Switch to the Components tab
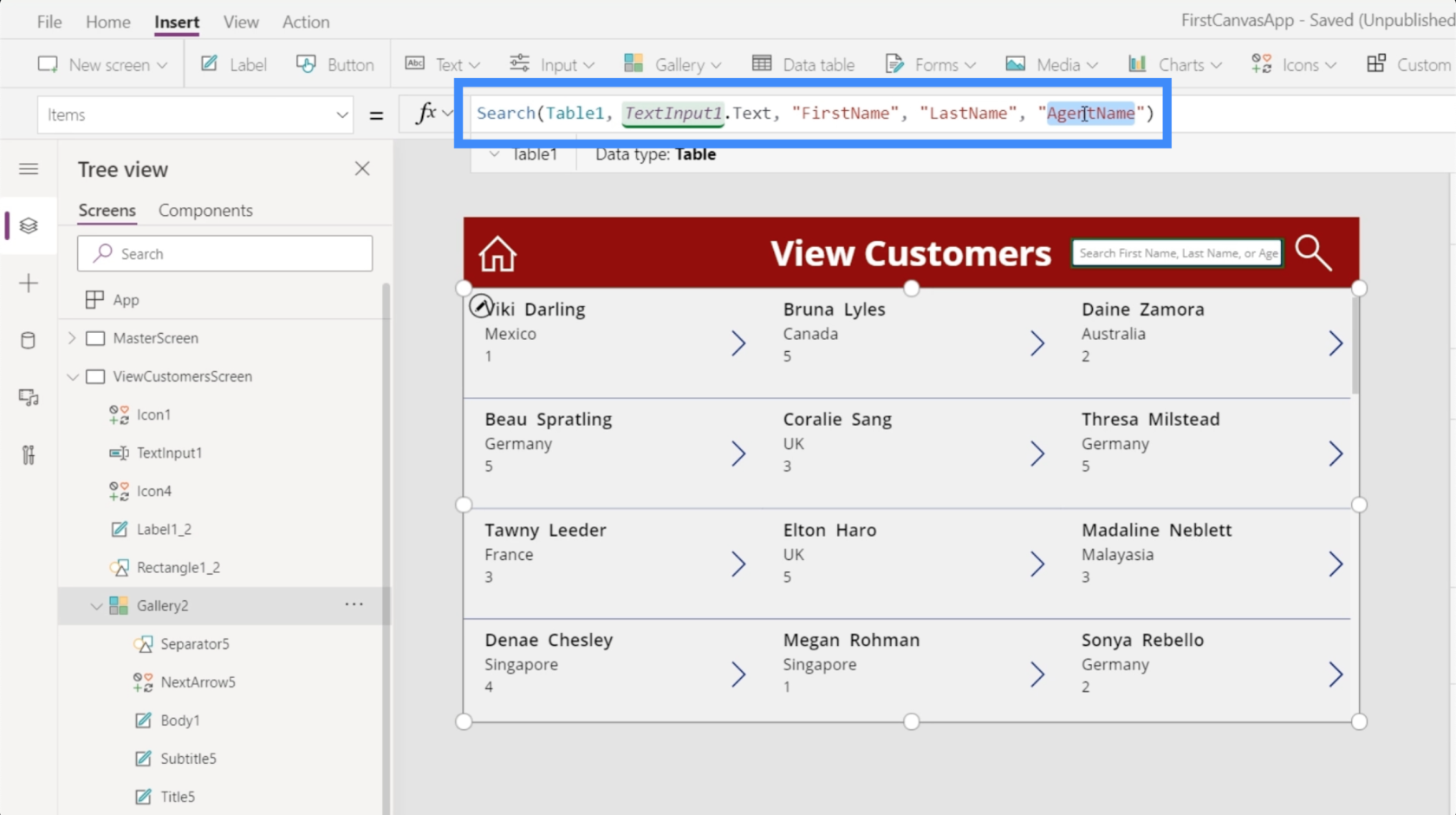Viewport: 1456px width, 815px height. click(205, 211)
